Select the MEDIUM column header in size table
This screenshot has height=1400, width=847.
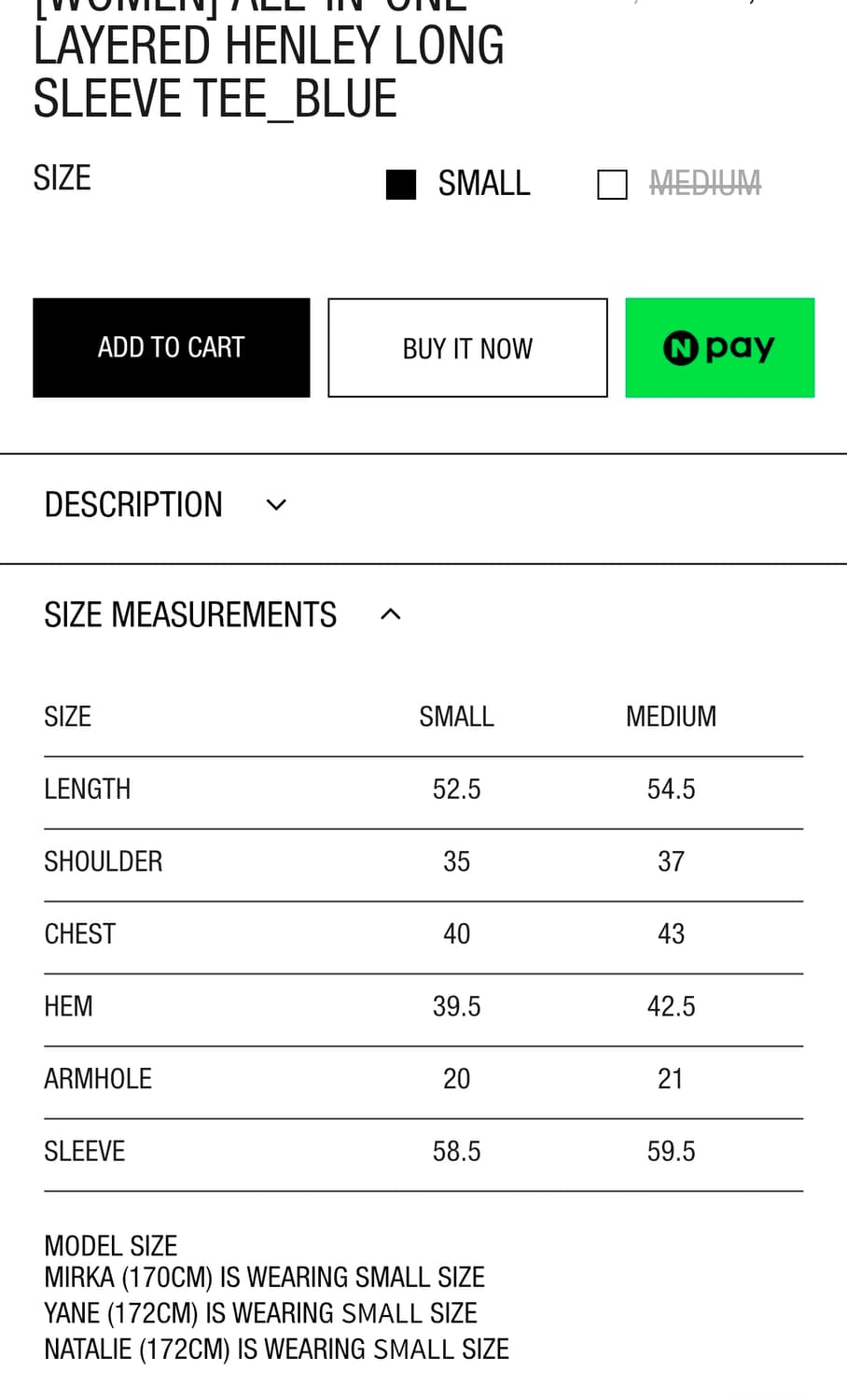point(671,717)
